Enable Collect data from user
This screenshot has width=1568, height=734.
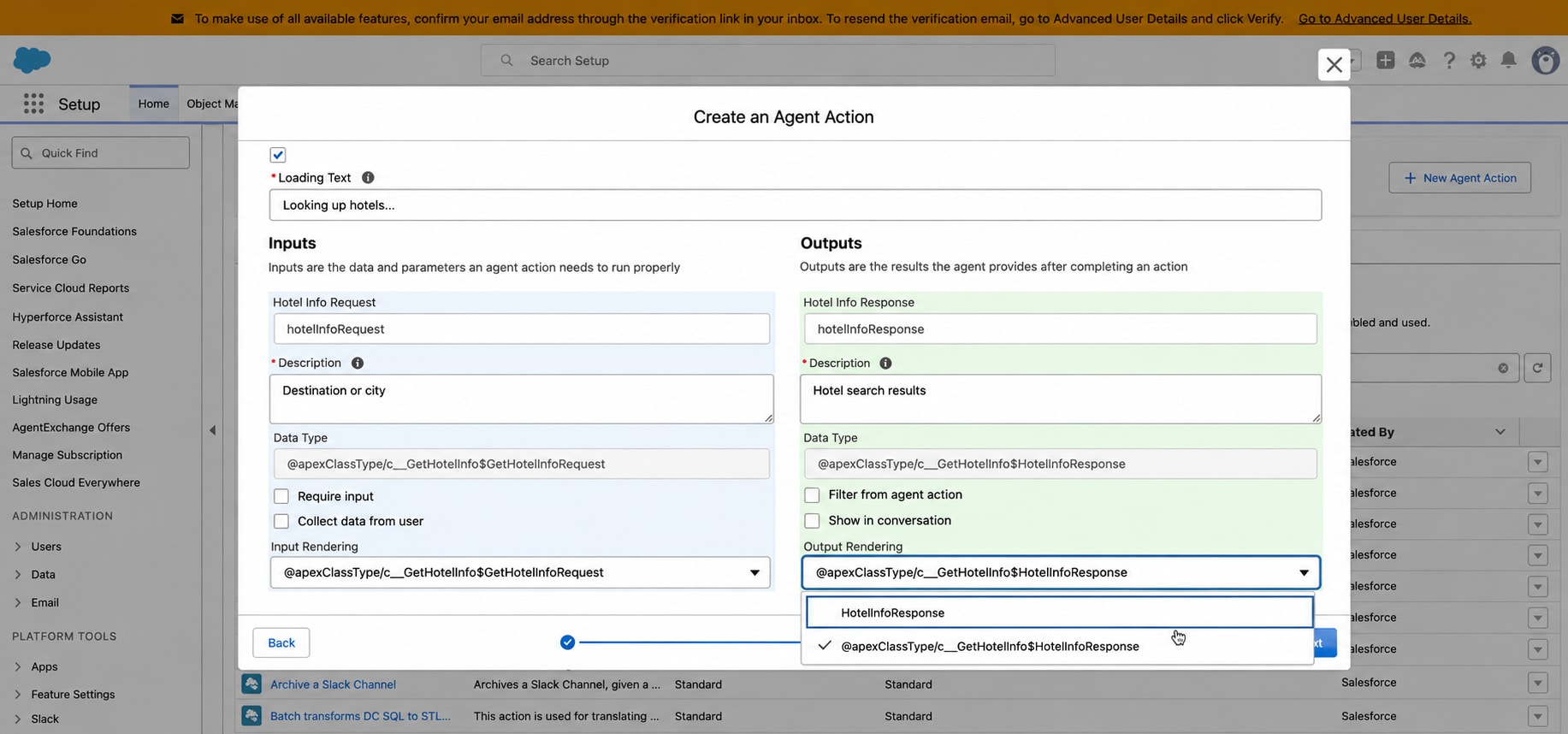281,521
